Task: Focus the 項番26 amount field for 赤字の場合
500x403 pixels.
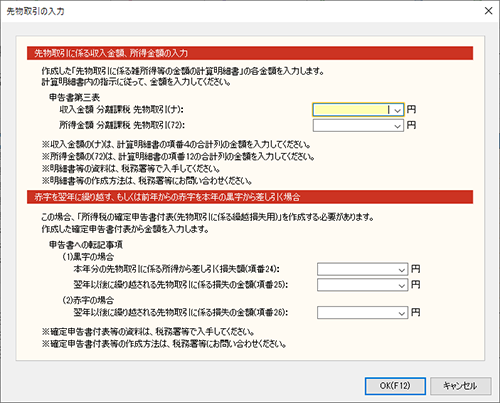Action: tap(357, 313)
